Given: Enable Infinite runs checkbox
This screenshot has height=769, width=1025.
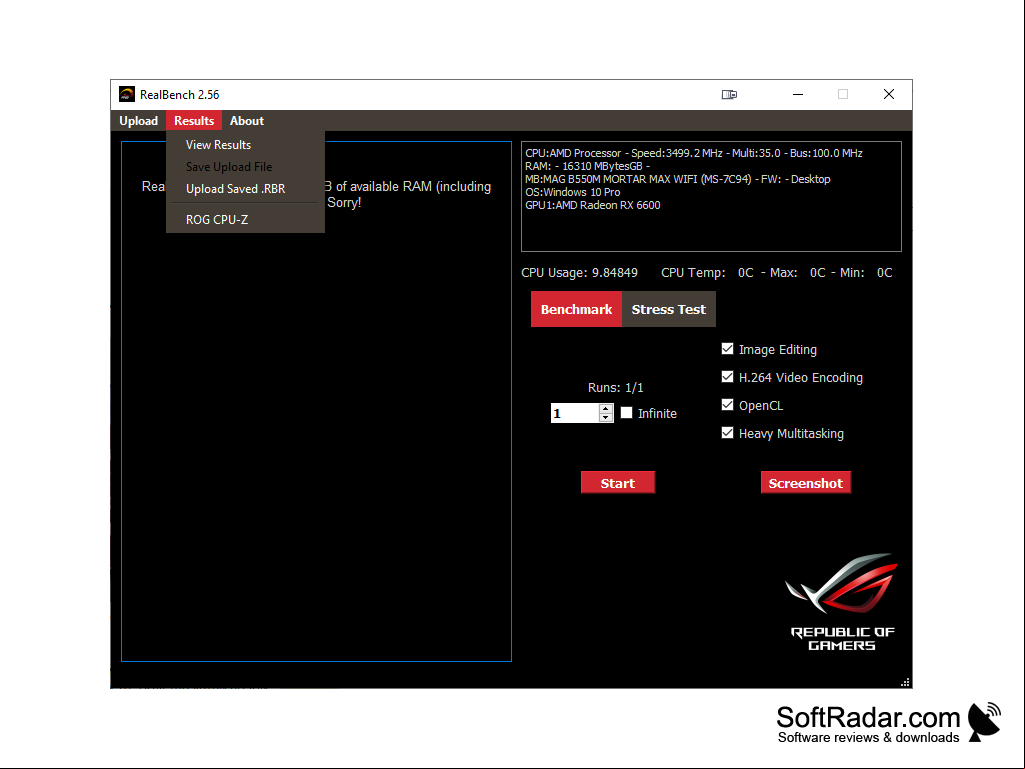Looking at the screenshot, I should coord(626,413).
